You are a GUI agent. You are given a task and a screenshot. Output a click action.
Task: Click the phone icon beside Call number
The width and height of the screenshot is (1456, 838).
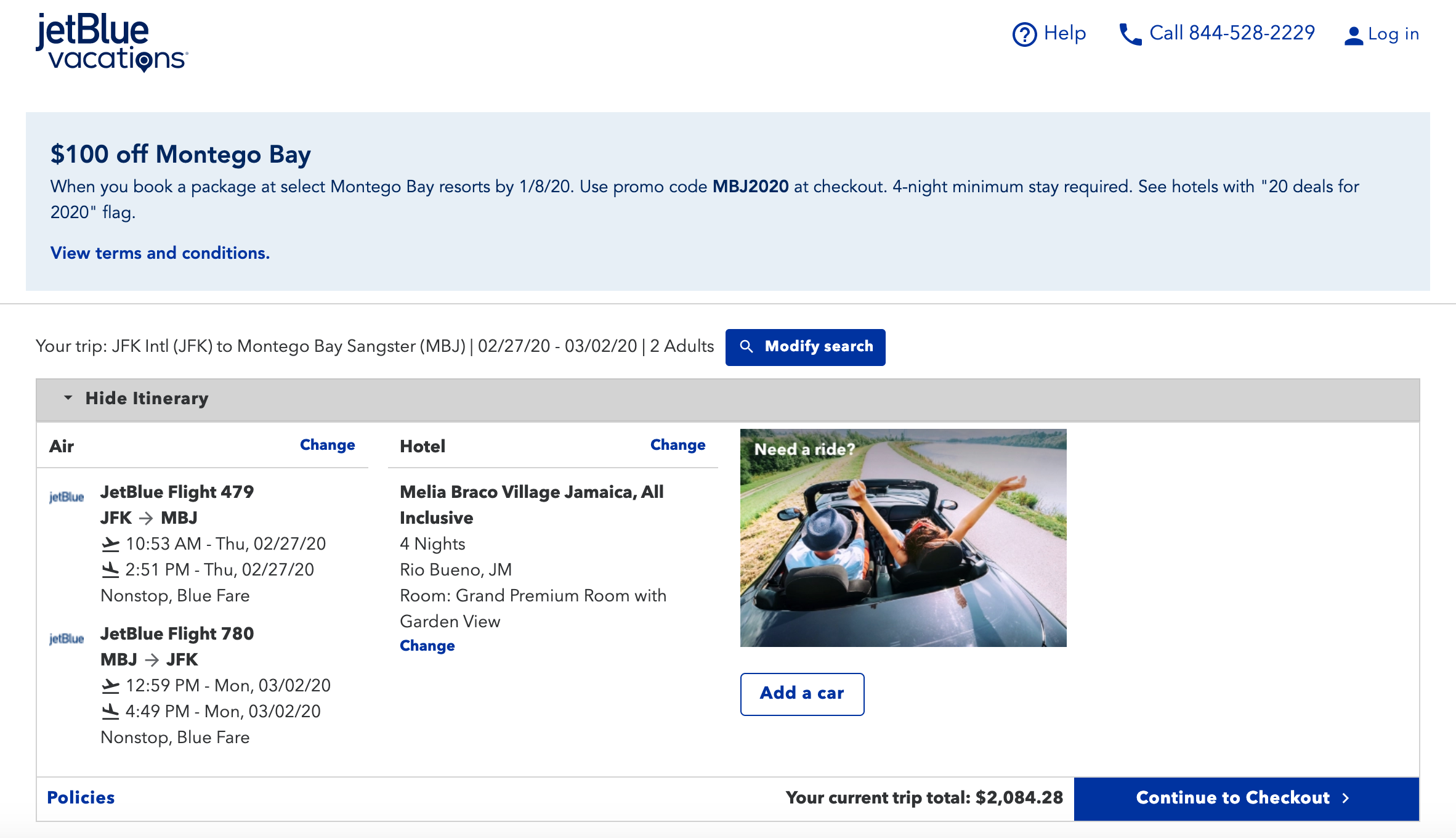coord(1130,35)
